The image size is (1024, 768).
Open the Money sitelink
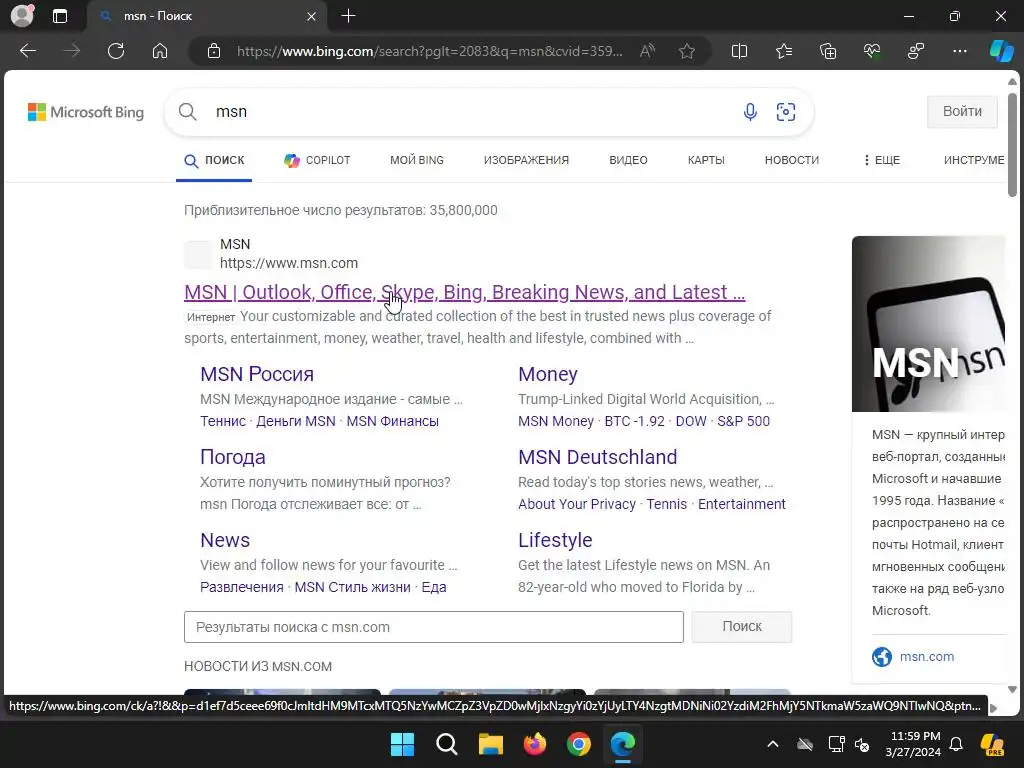point(547,374)
